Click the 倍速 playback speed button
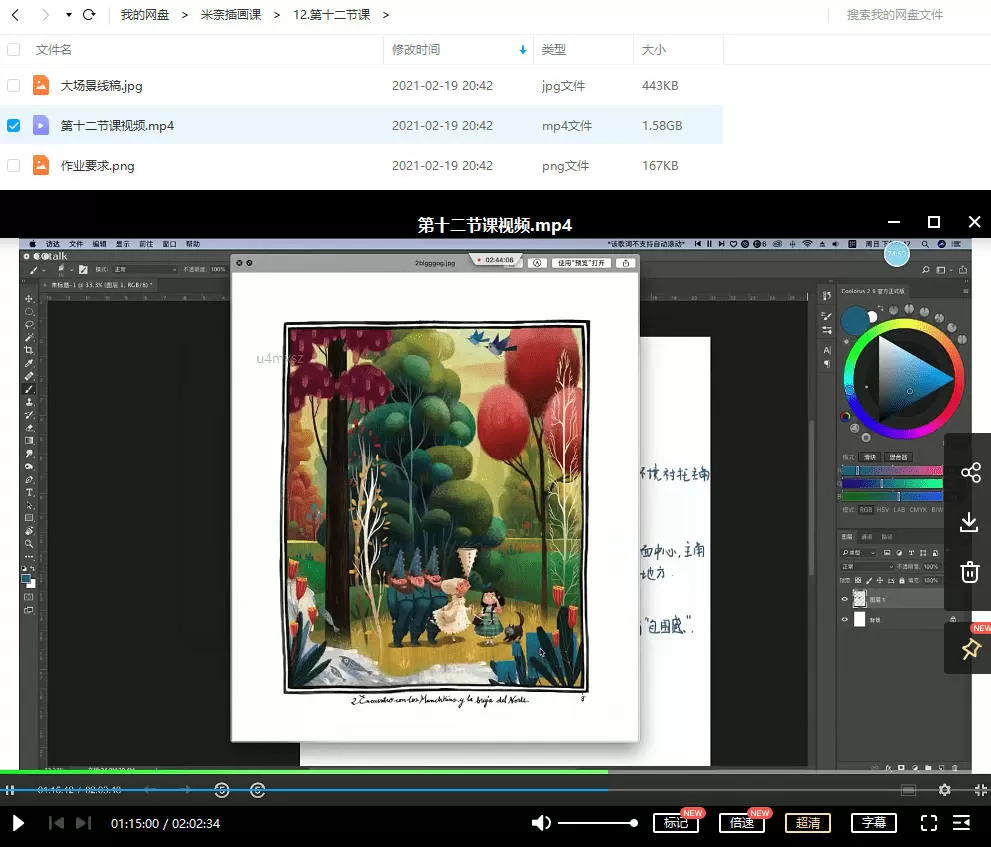991x847 pixels. (x=742, y=823)
